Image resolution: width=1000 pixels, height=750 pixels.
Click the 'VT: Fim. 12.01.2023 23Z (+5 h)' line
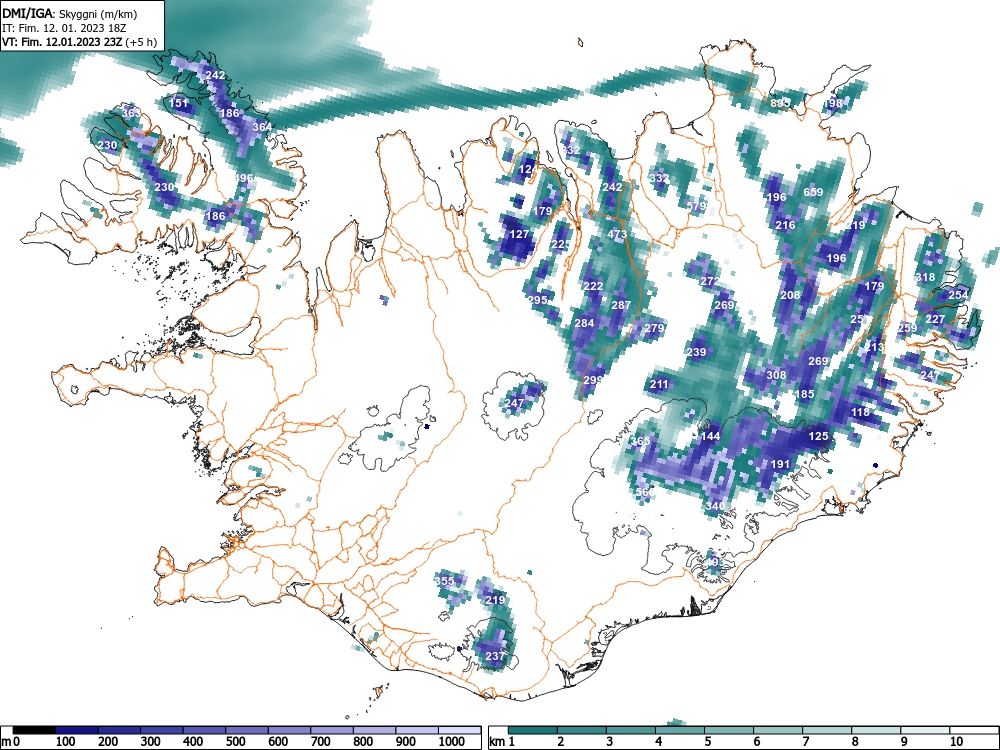tap(79, 42)
